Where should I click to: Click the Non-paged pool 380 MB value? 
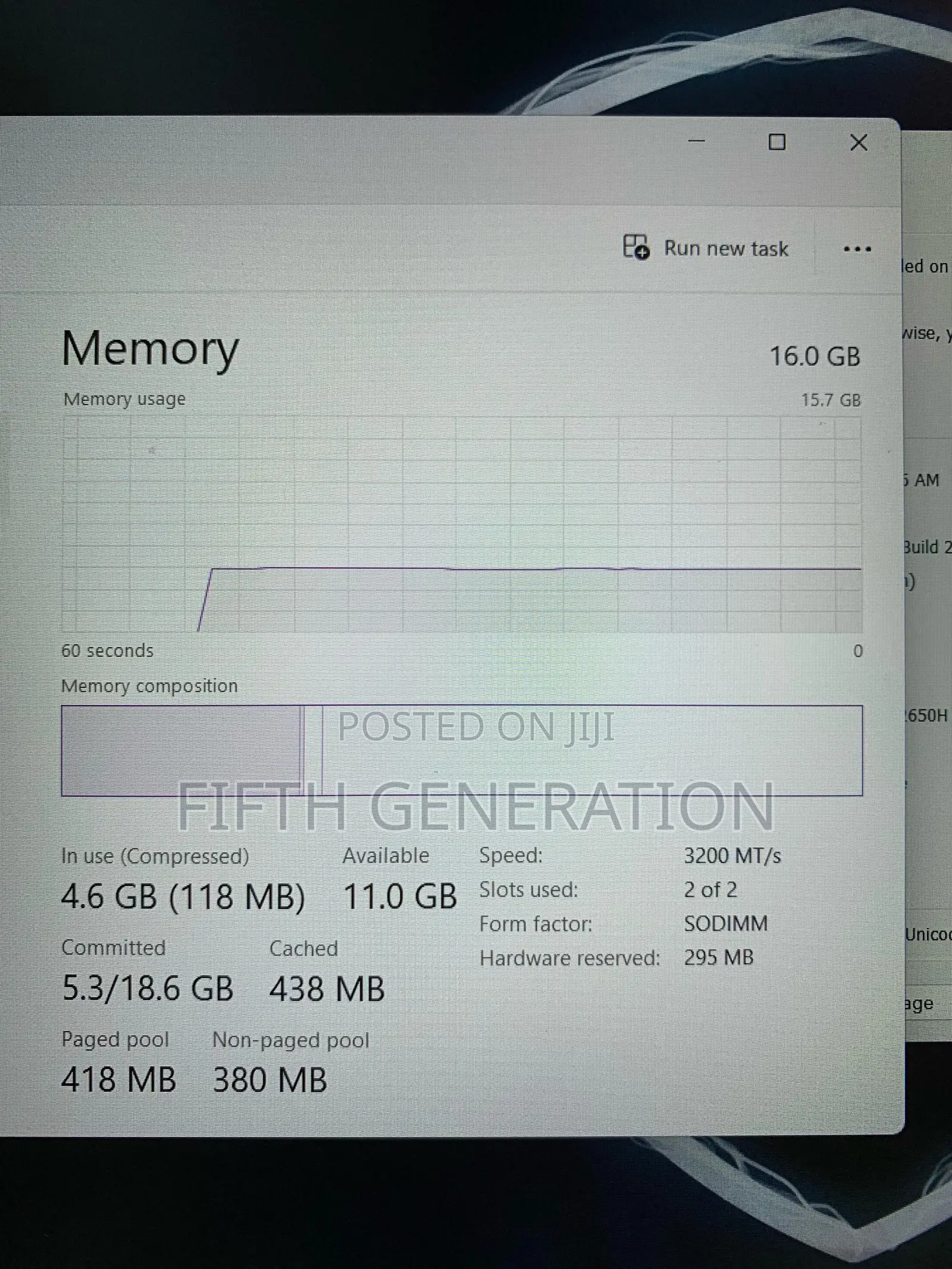(270, 1080)
